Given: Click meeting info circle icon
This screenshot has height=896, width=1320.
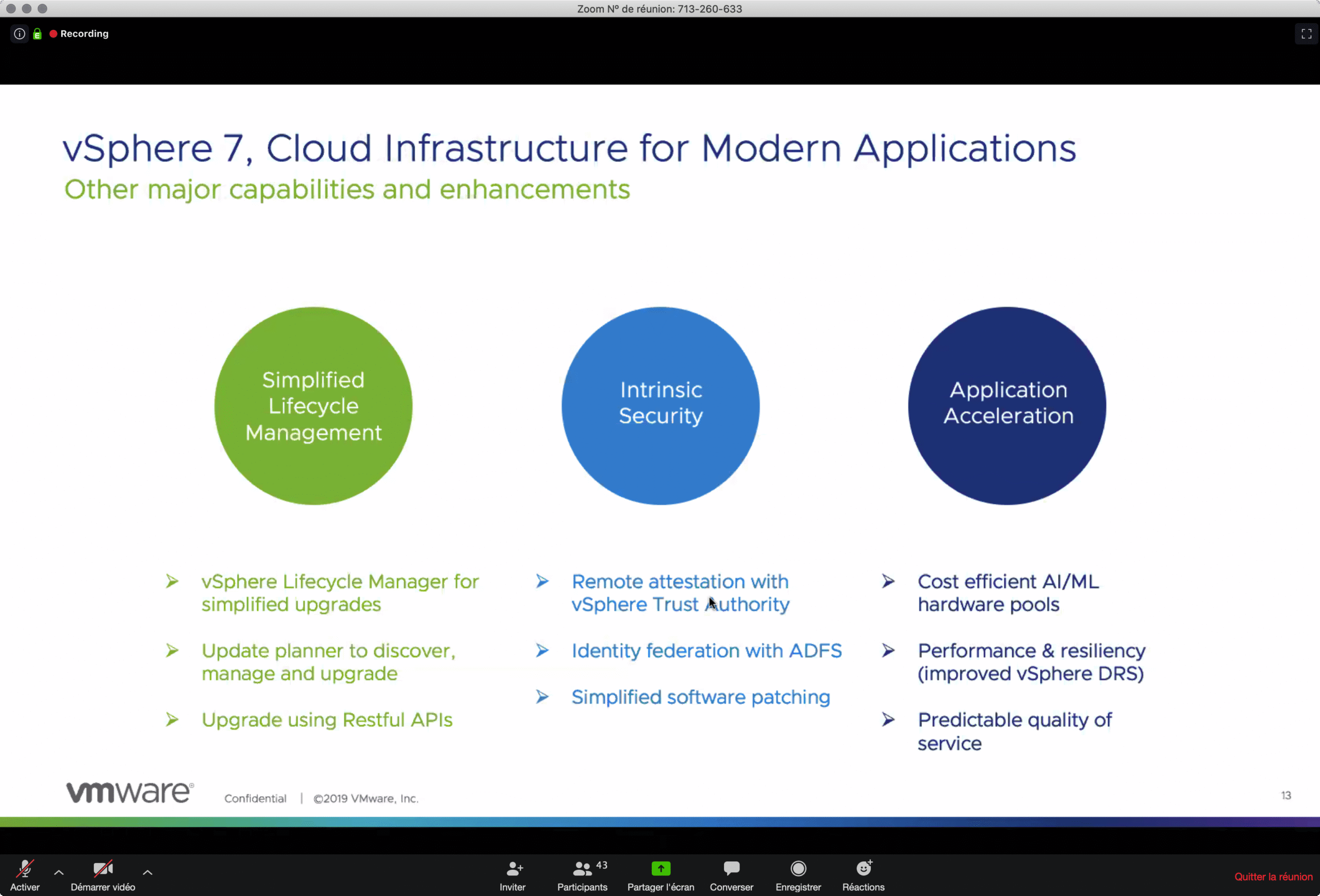Looking at the screenshot, I should 19,34.
